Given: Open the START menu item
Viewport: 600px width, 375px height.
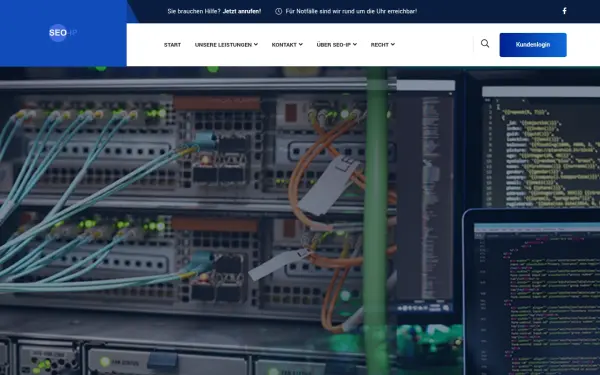Looking at the screenshot, I should [x=172, y=45].
